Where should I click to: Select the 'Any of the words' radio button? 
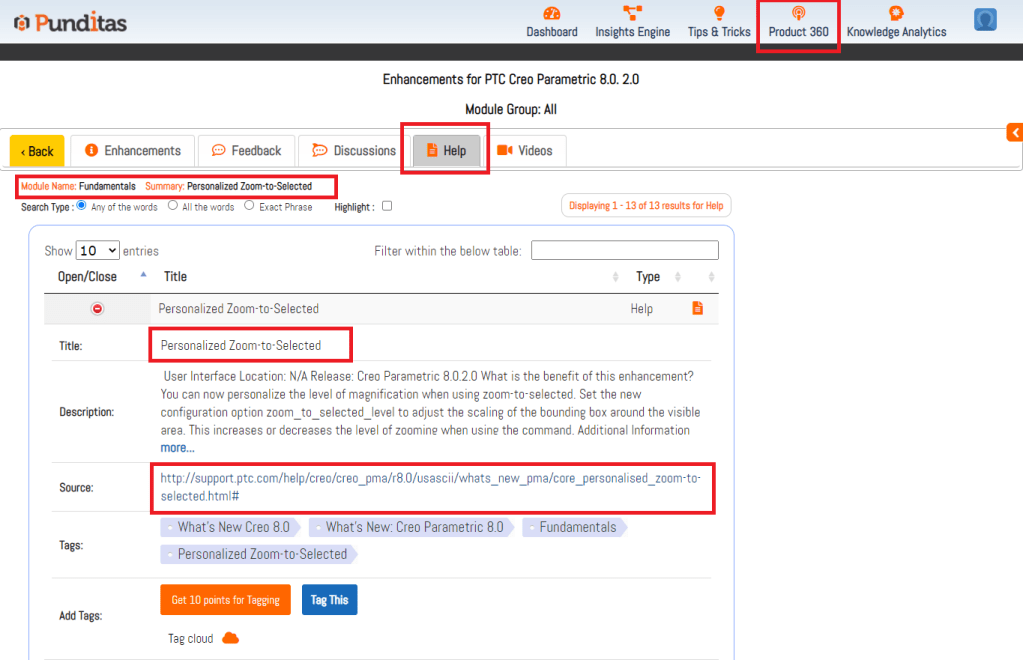tap(82, 206)
